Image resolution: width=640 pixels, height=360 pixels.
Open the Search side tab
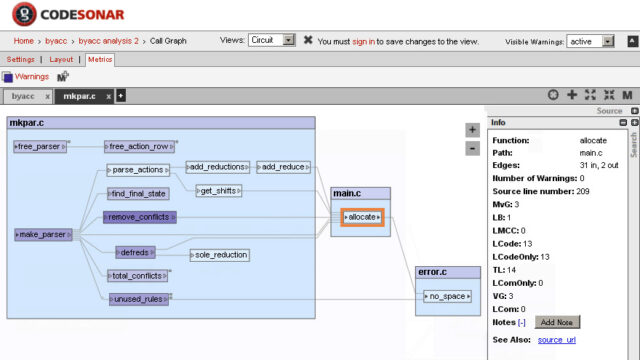coord(634,144)
